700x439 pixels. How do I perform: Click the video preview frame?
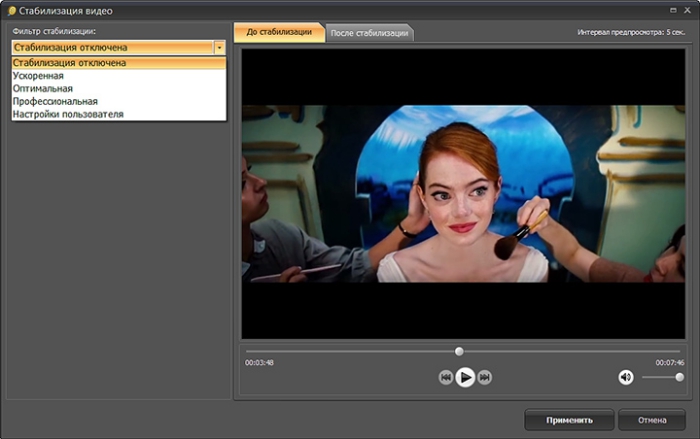pos(463,194)
